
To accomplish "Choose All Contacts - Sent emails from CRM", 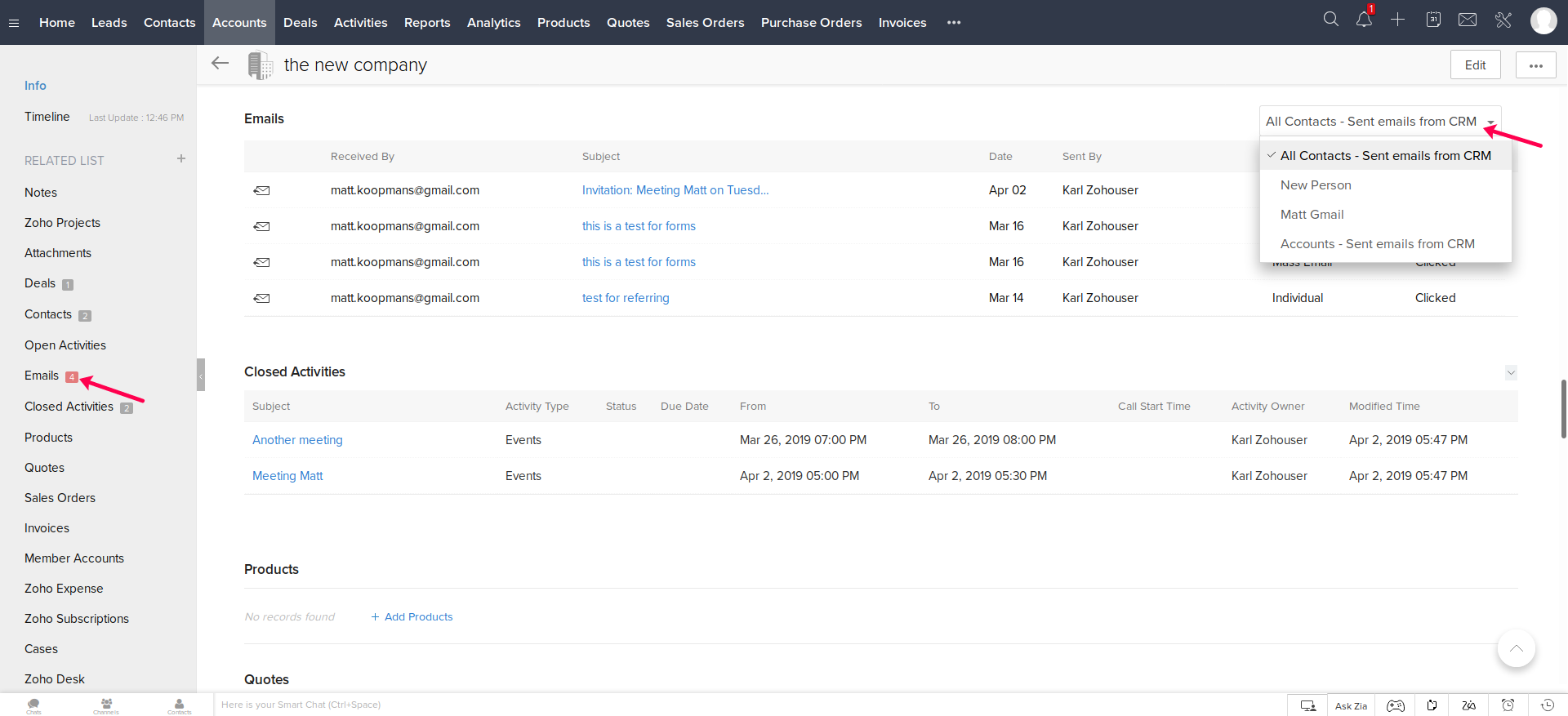I will coord(1386,156).
